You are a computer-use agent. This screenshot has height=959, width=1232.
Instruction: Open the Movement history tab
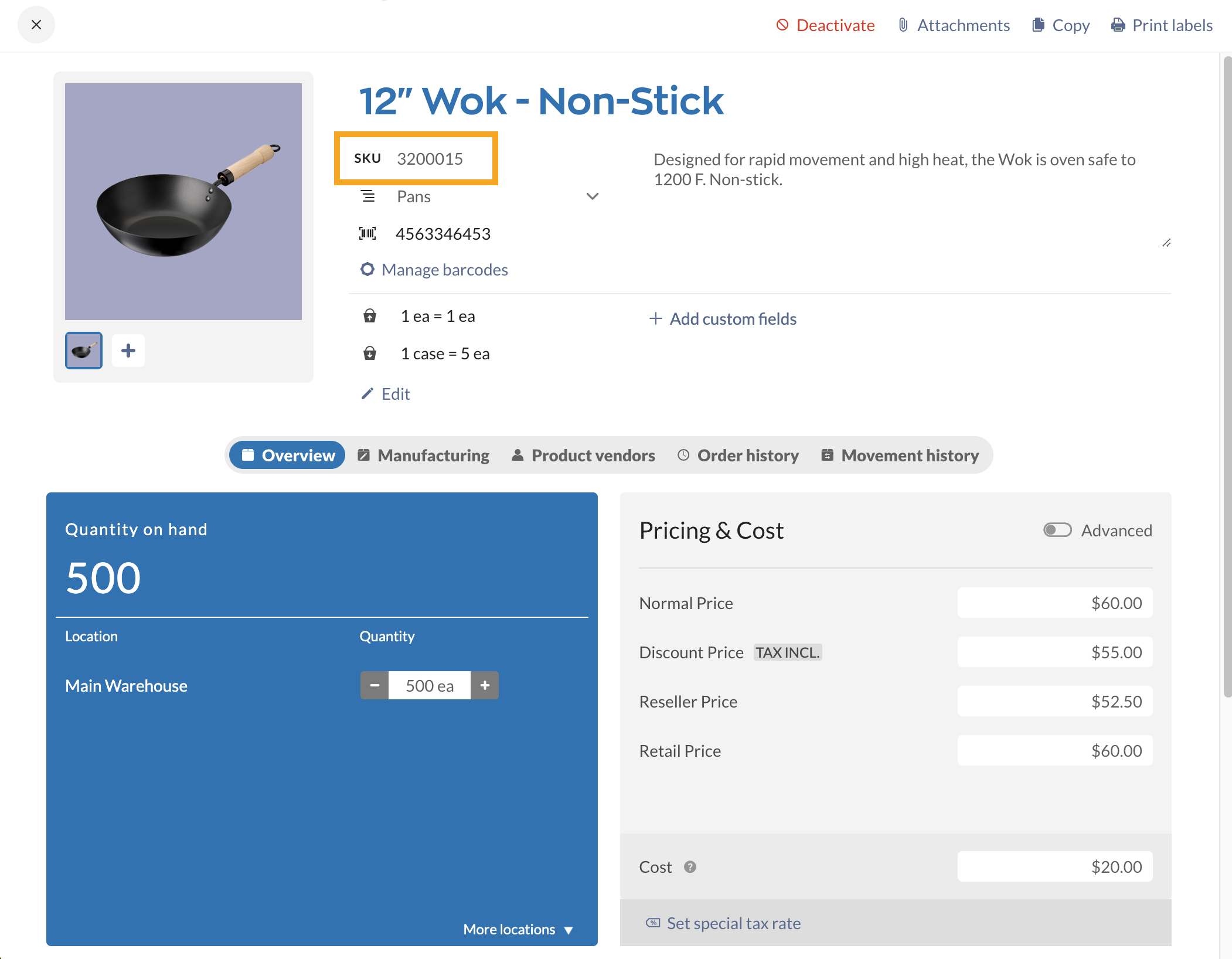coord(900,455)
